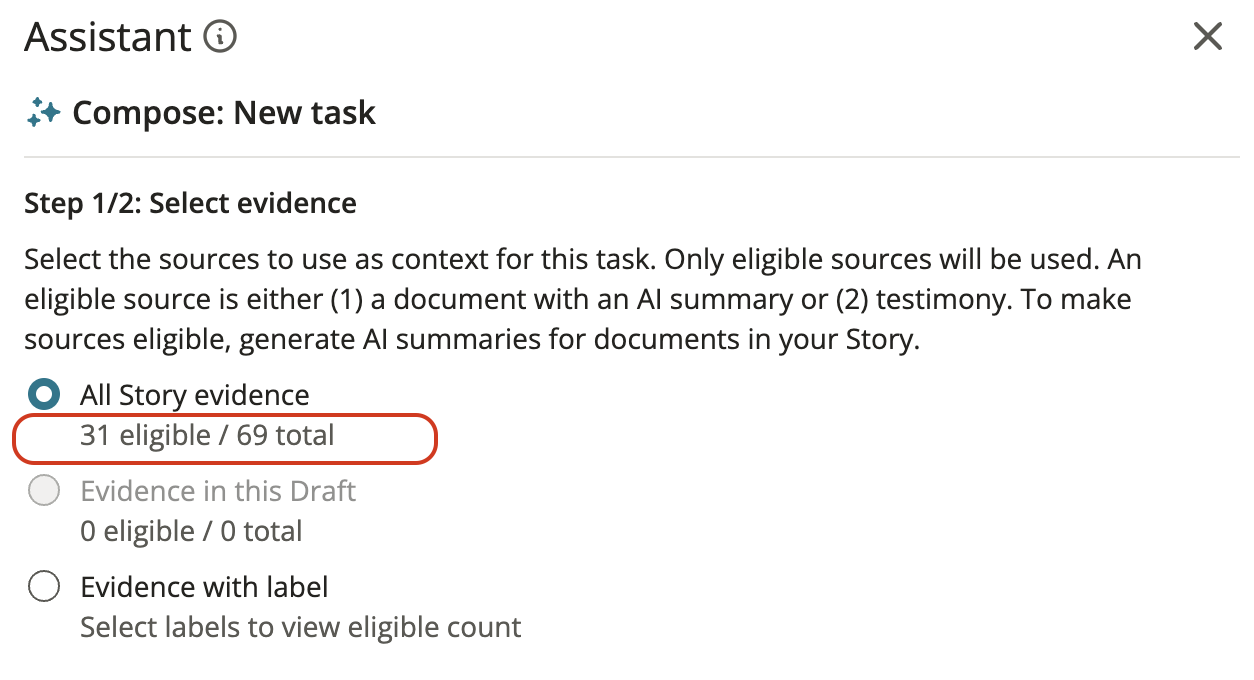Choose the disabled Evidence in this Draft radio
This screenshot has width=1254, height=680.
(x=44, y=491)
